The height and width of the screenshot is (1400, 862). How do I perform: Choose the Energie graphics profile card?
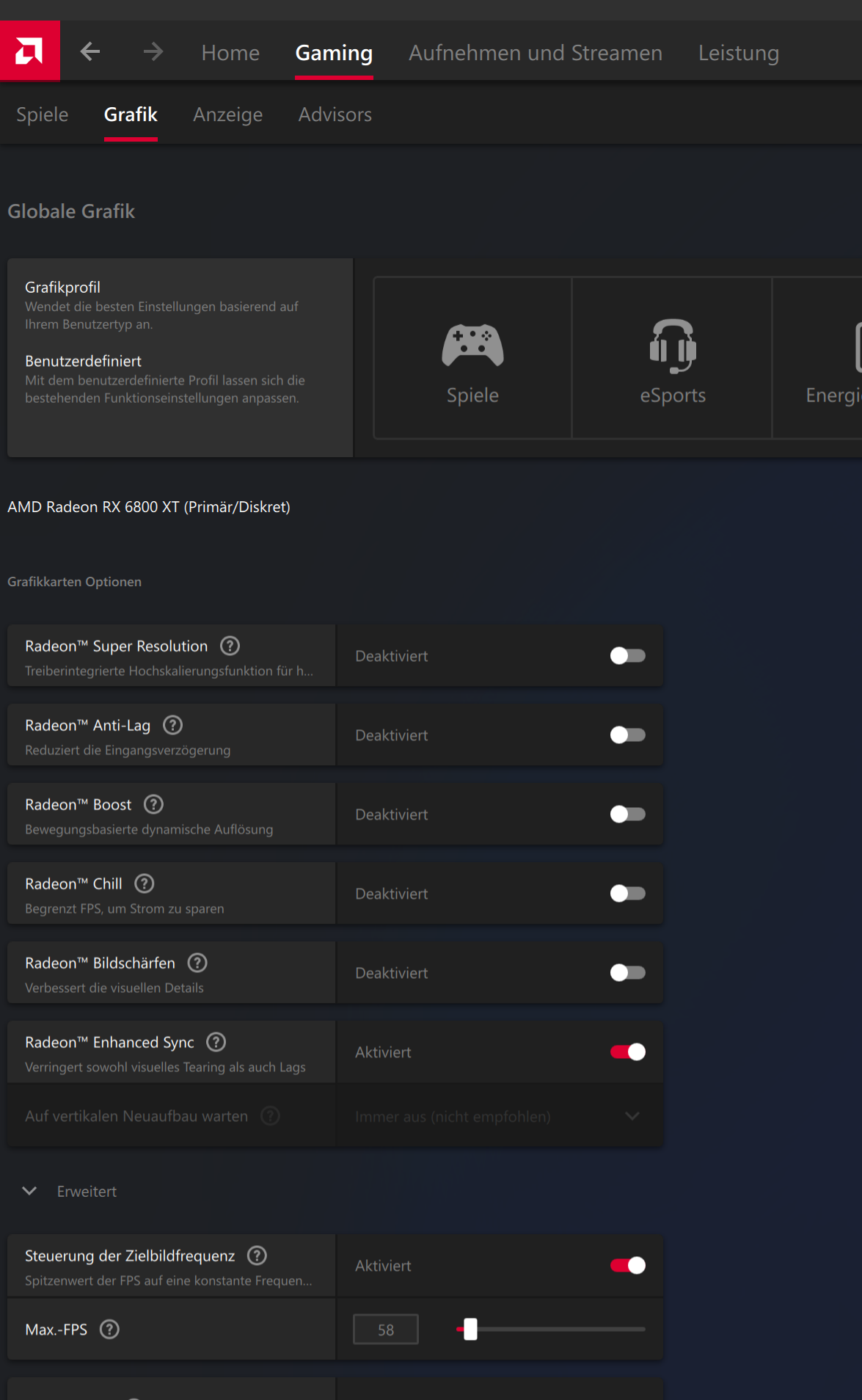(x=818, y=358)
